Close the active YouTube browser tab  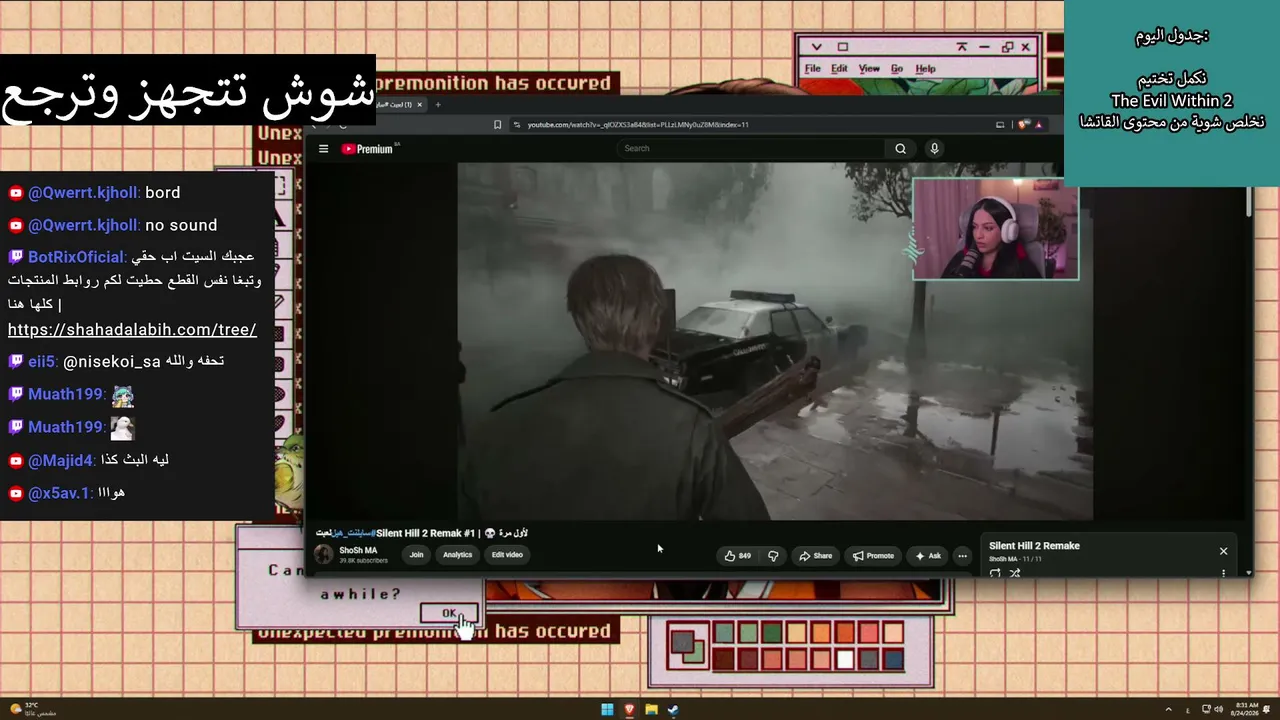pyautogui.click(x=420, y=104)
